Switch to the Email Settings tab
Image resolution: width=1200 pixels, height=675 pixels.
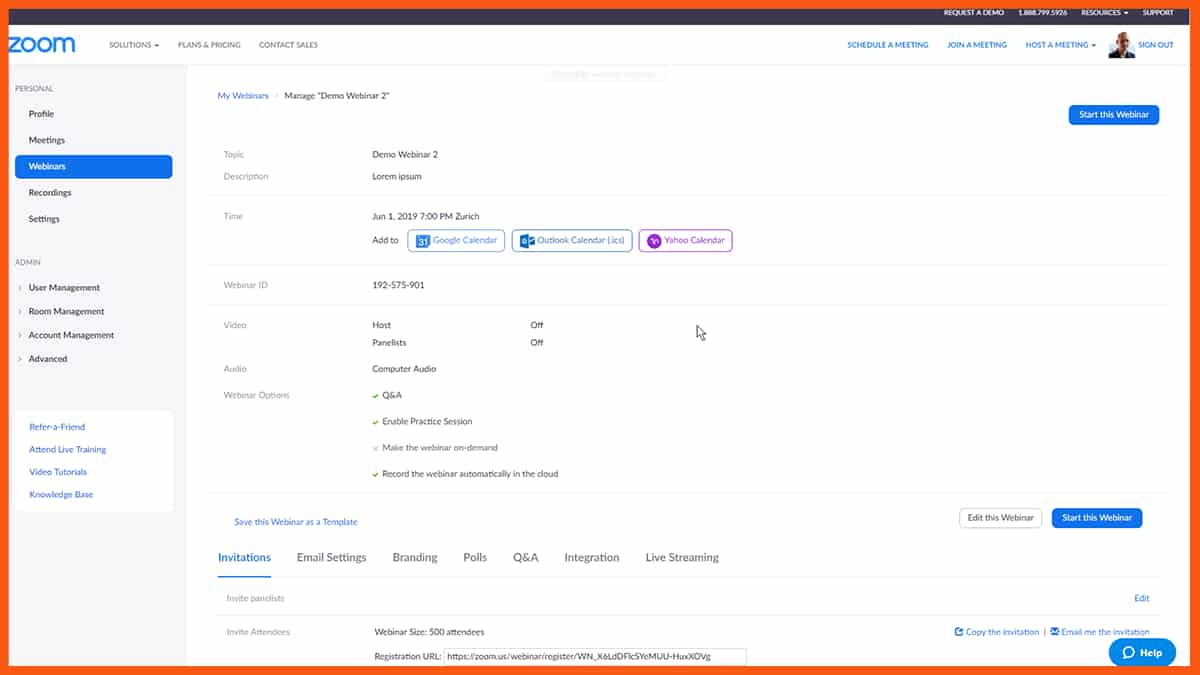331,557
